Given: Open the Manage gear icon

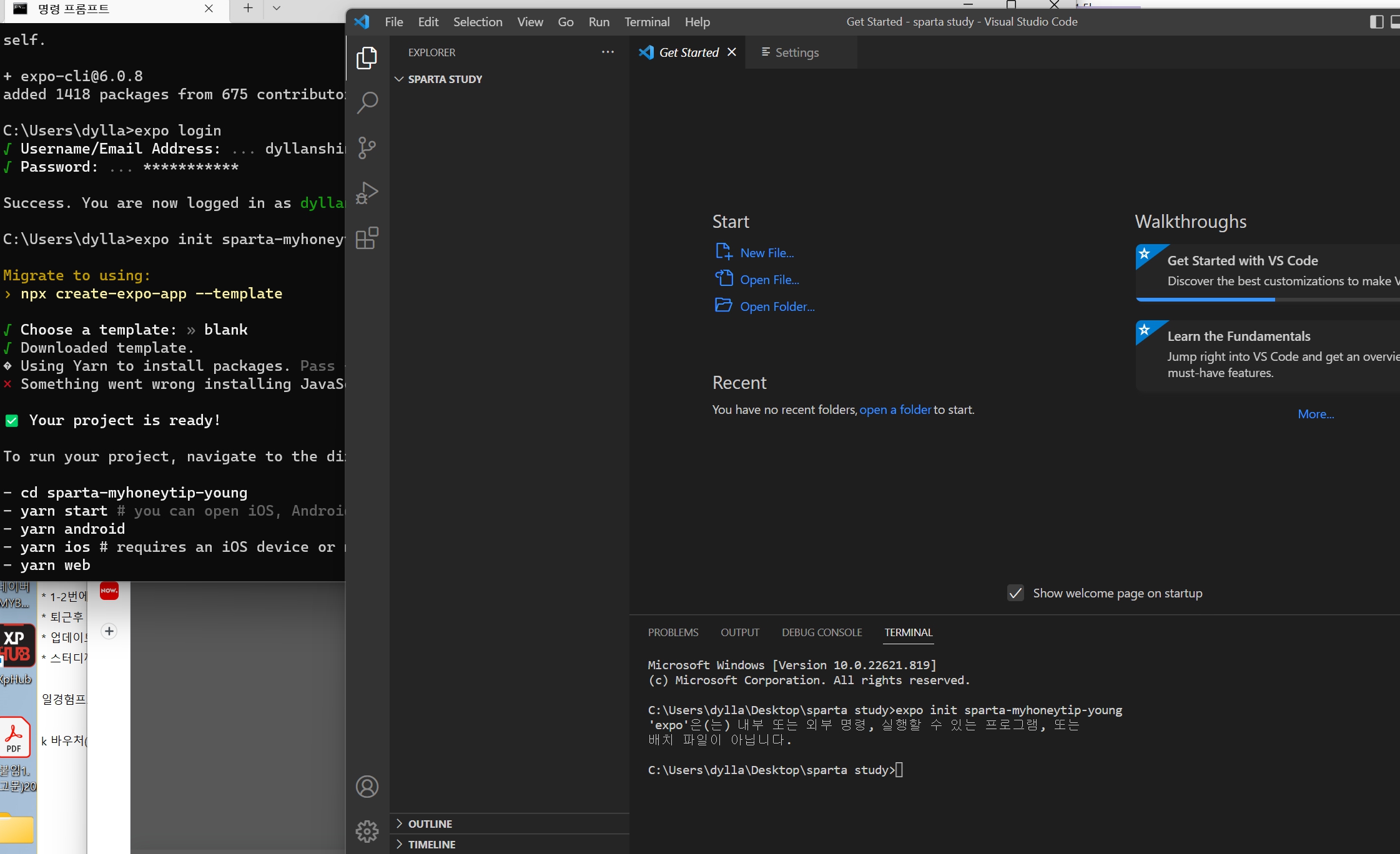Looking at the screenshot, I should pos(367,831).
